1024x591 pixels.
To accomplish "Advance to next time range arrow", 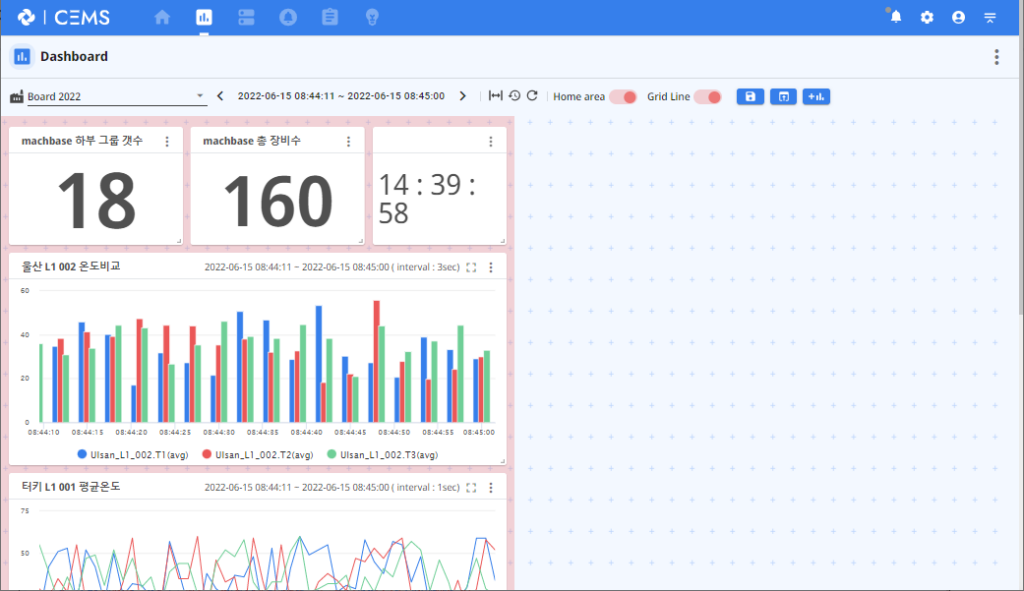I will pyautogui.click(x=462, y=96).
